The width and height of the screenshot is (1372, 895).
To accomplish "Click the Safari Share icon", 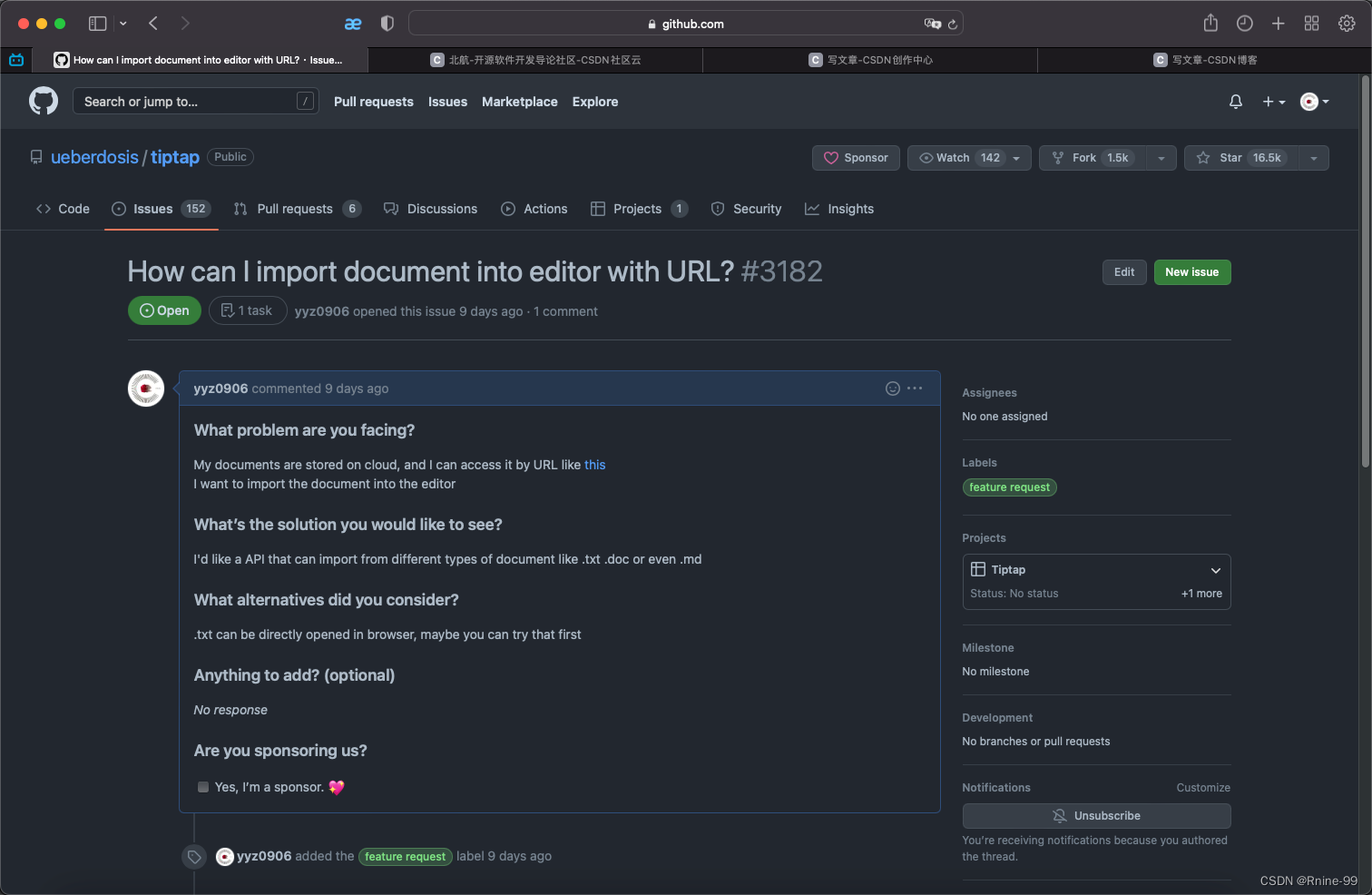I will point(1210,24).
